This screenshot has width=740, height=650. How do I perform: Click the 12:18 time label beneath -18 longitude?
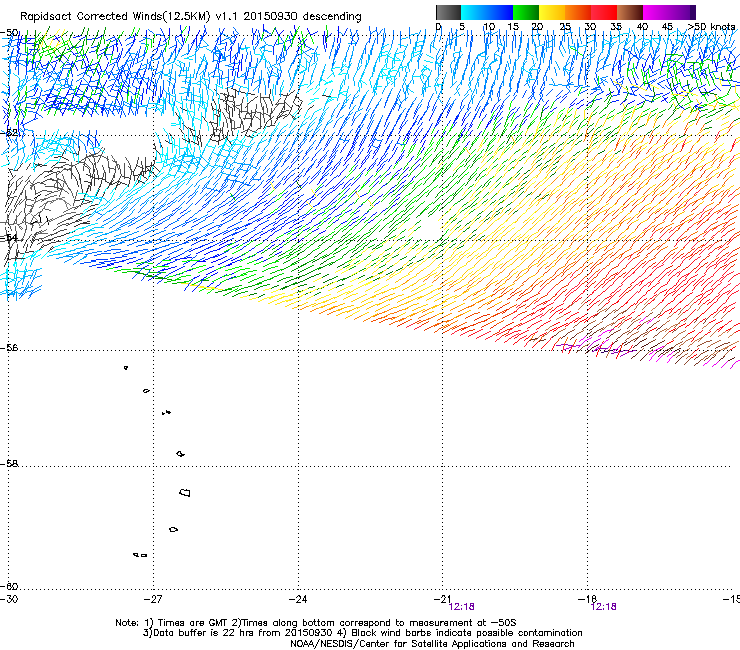pyautogui.click(x=604, y=607)
